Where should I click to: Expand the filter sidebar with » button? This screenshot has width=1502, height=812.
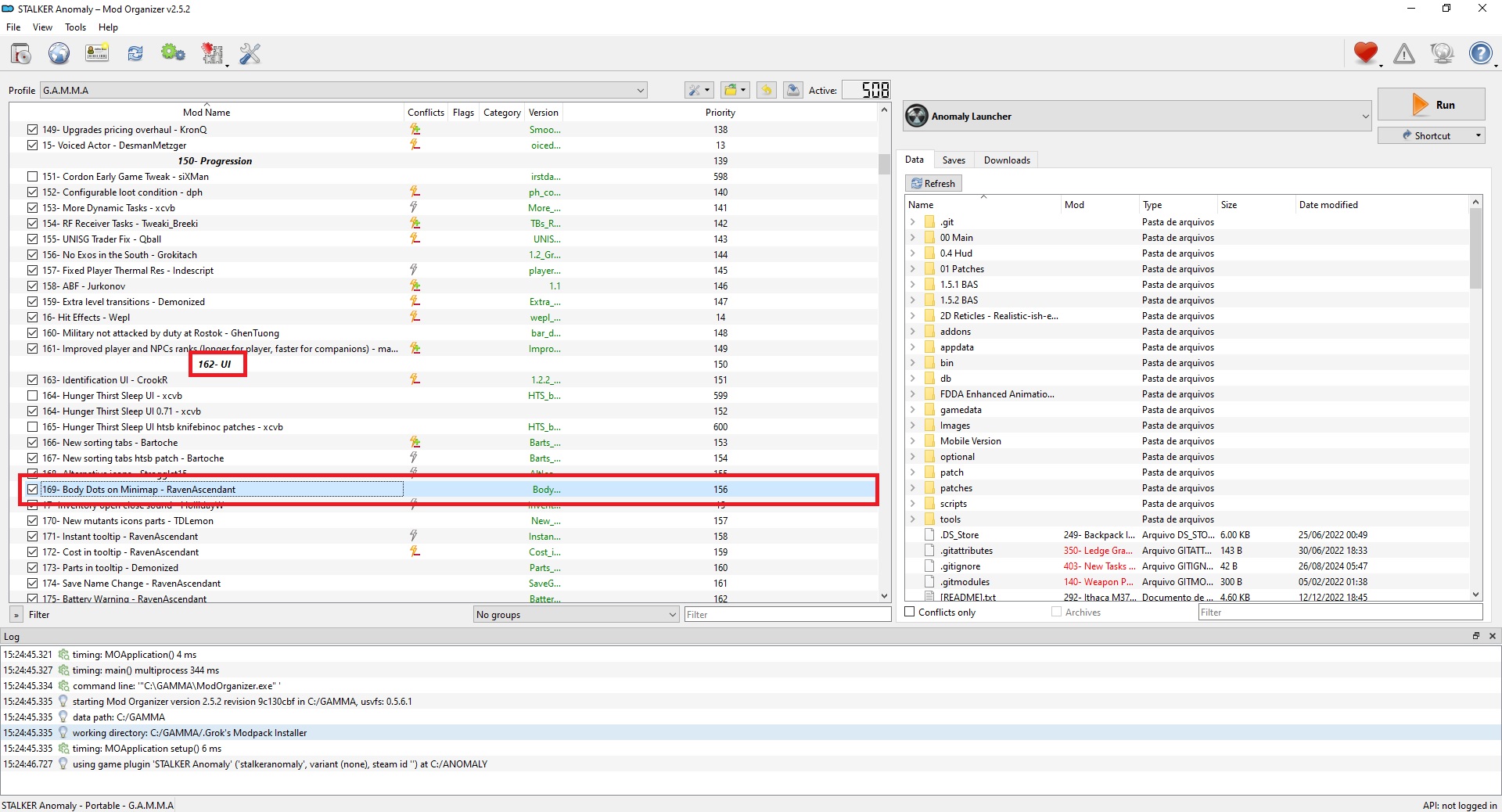(x=16, y=615)
